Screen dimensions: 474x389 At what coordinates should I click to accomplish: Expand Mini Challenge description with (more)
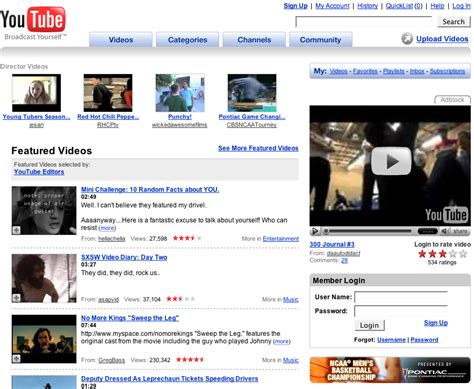click(107, 228)
